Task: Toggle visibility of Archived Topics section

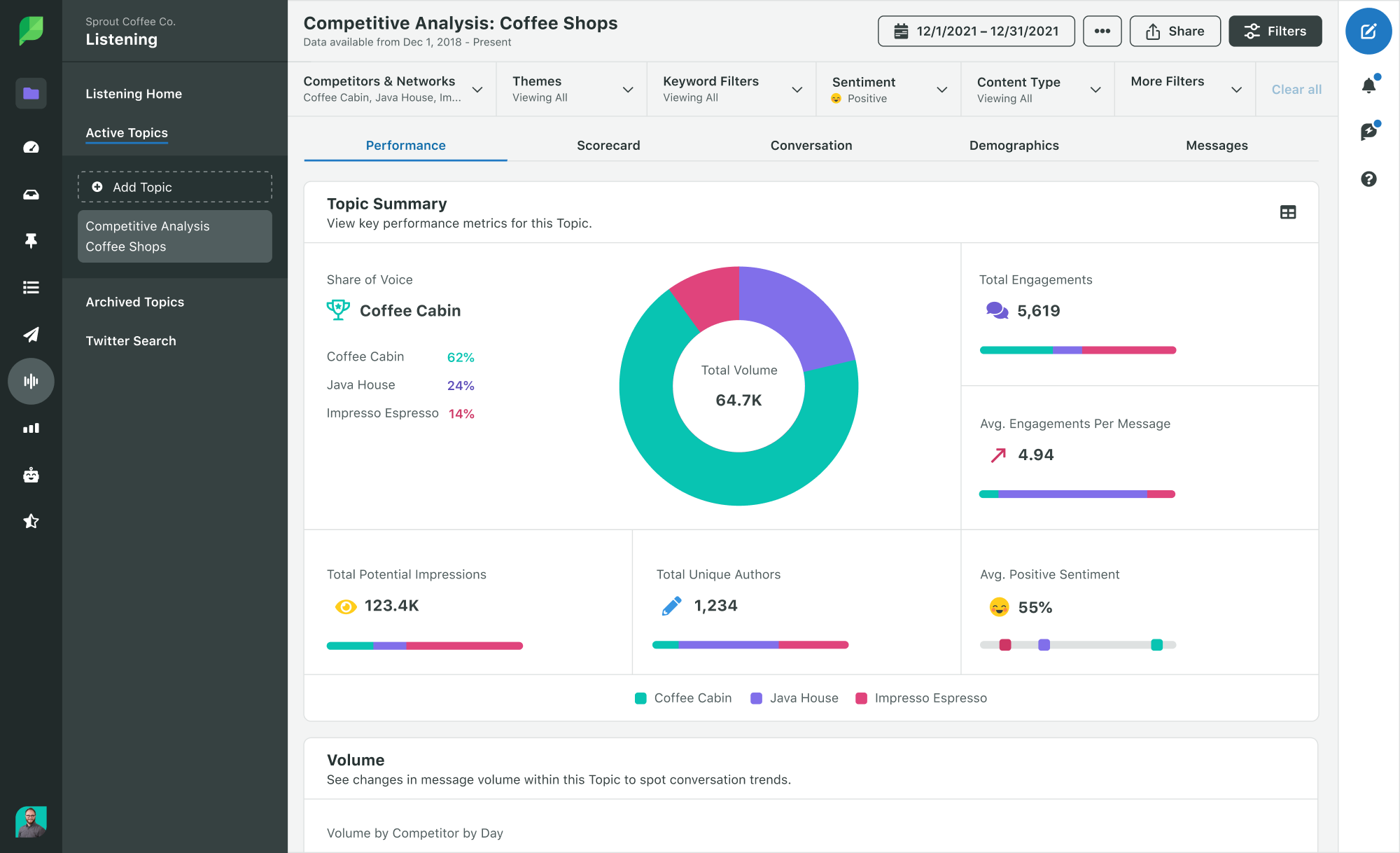Action: point(135,301)
